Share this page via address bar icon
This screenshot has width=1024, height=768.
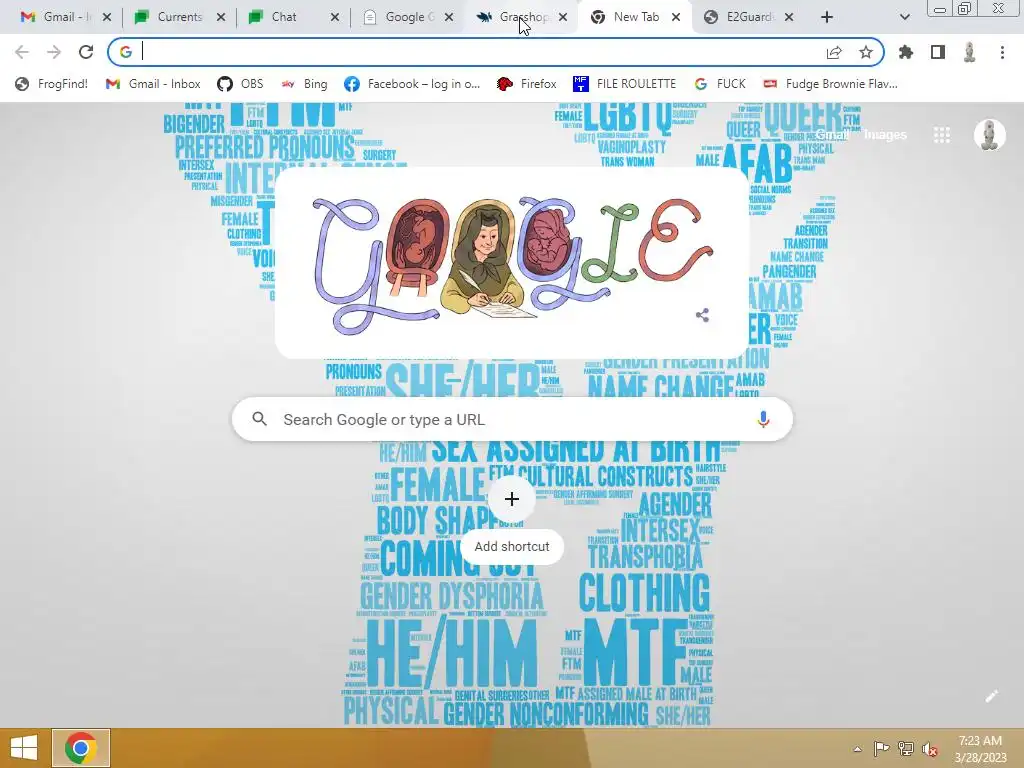(x=834, y=52)
